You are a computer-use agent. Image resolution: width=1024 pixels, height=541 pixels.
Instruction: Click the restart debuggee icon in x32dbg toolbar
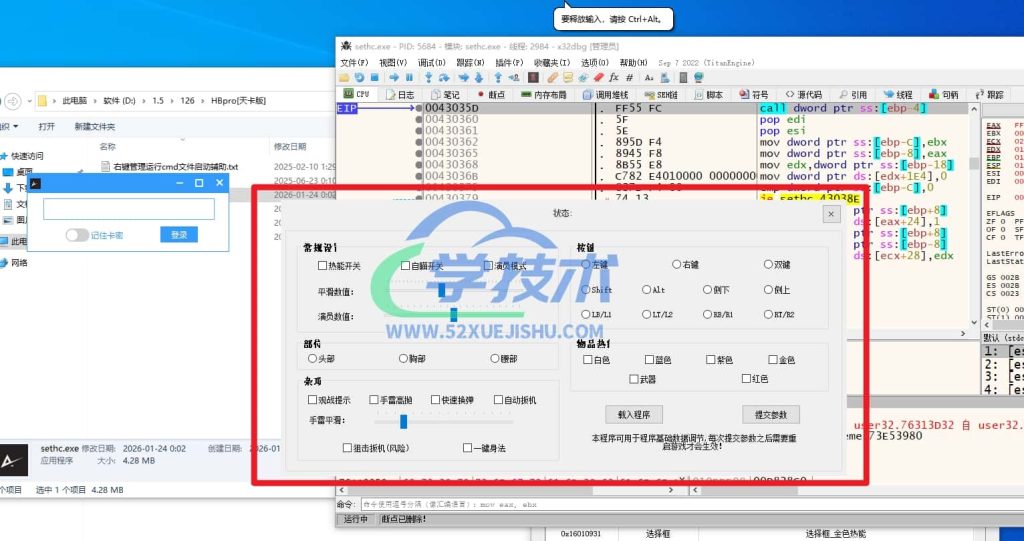pyautogui.click(x=359, y=77)
